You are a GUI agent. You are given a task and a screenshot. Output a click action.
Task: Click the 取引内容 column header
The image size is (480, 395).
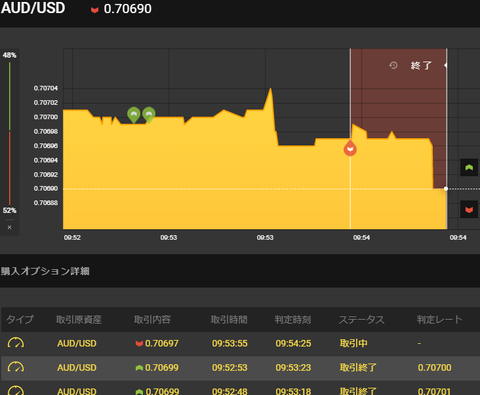coord(152,320)
